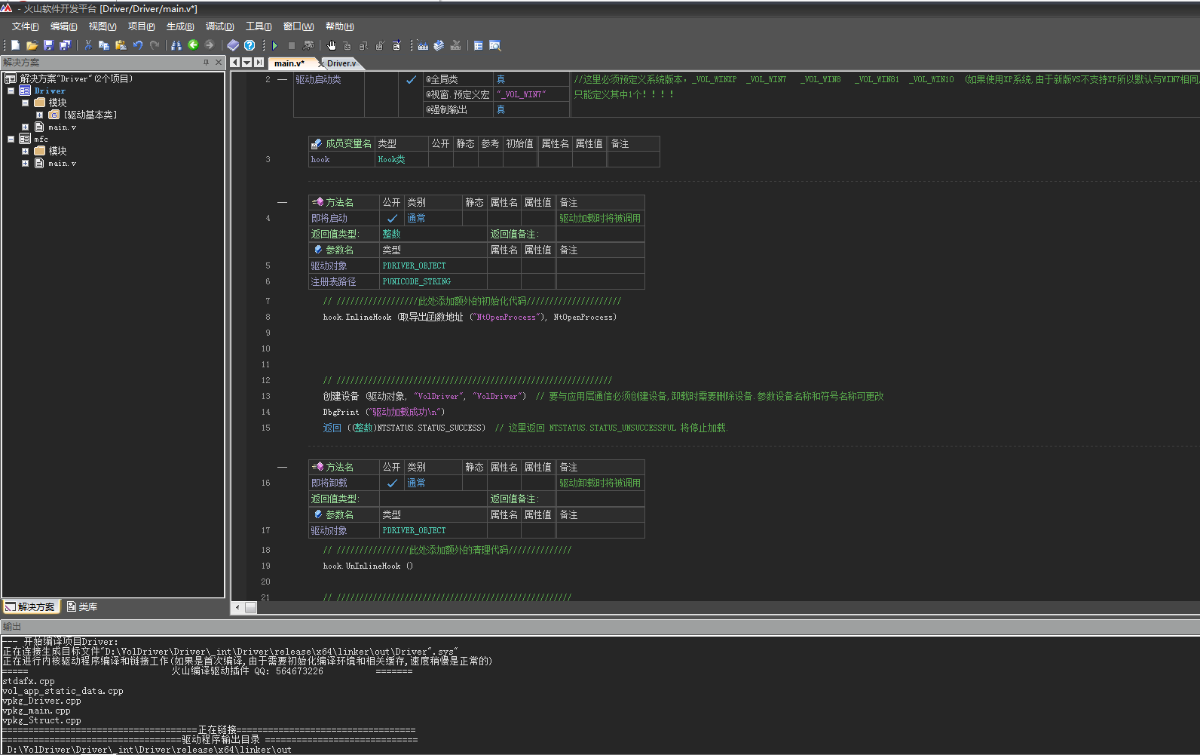Screen dimensions: 1200x755
Task: Open the 文件 menu
Action: point(25,26)
